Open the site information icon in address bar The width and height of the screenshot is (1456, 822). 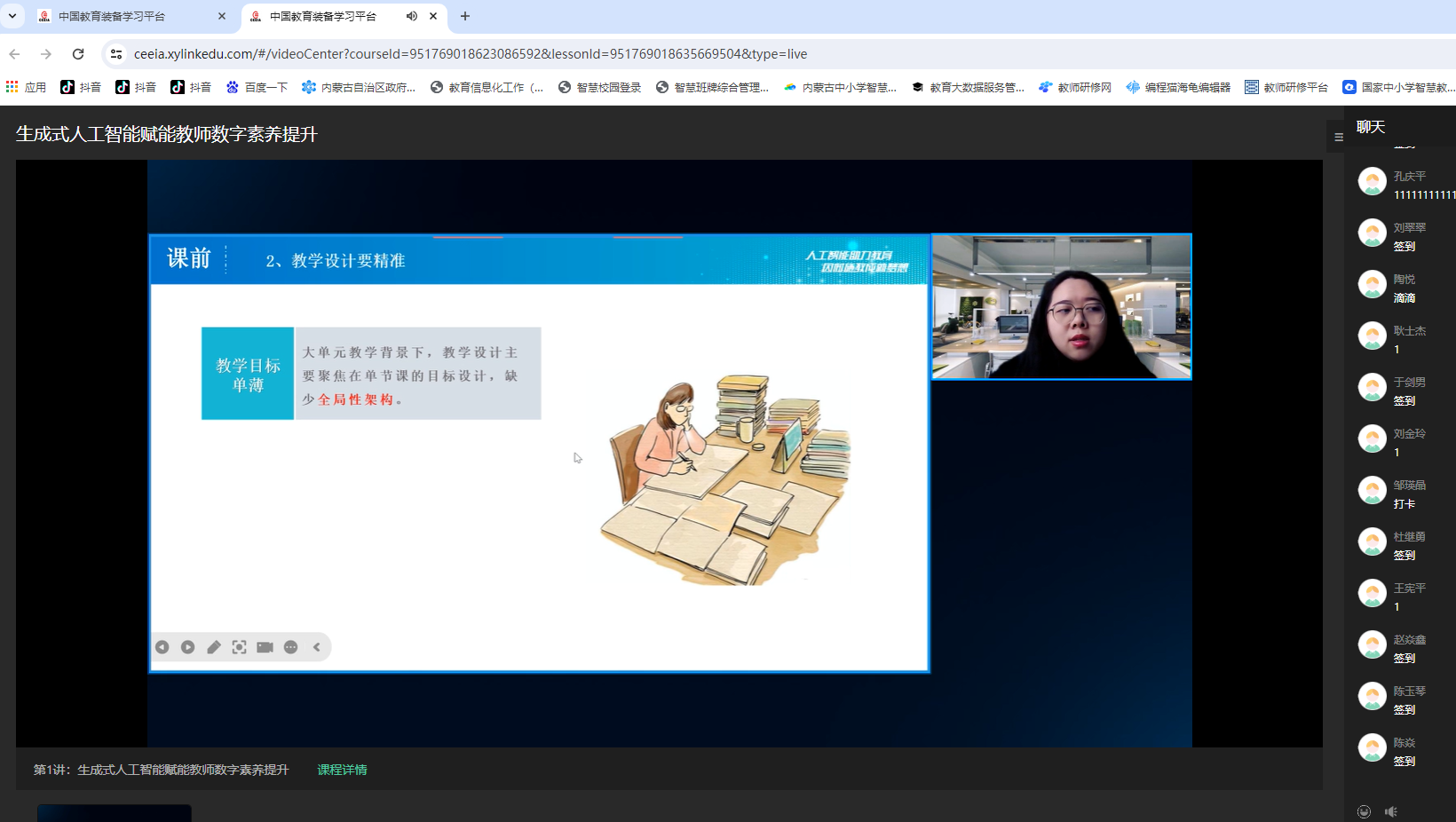click(x=116, y=54)
